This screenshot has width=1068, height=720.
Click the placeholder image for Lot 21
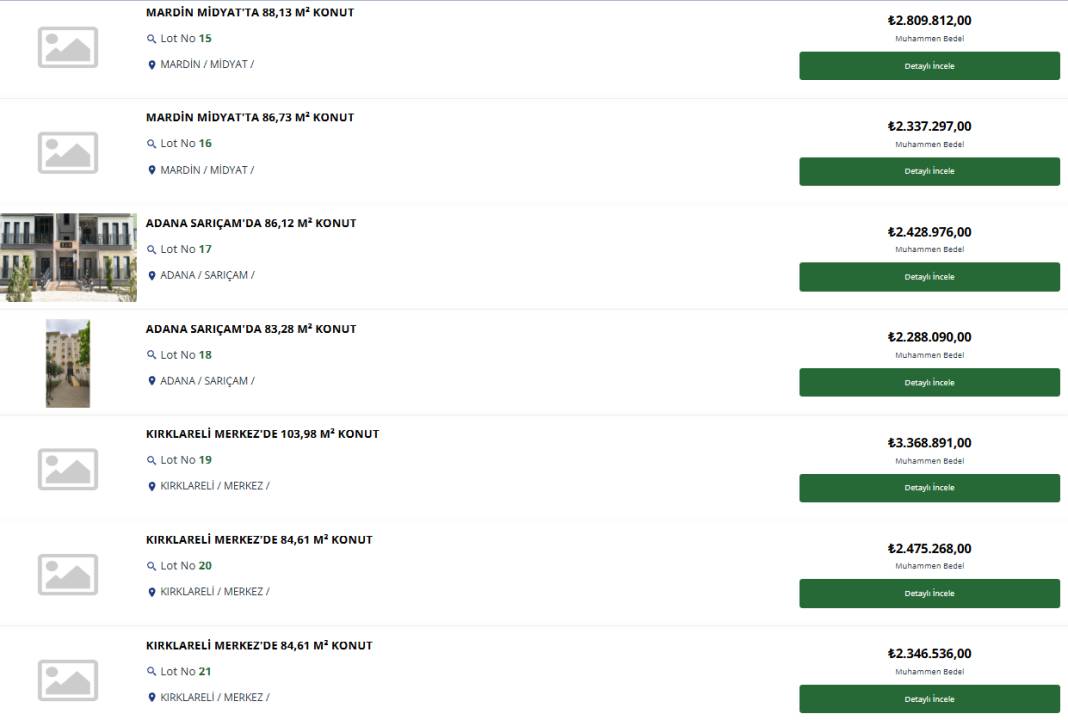pyautogui.click(x=67, y=680)
